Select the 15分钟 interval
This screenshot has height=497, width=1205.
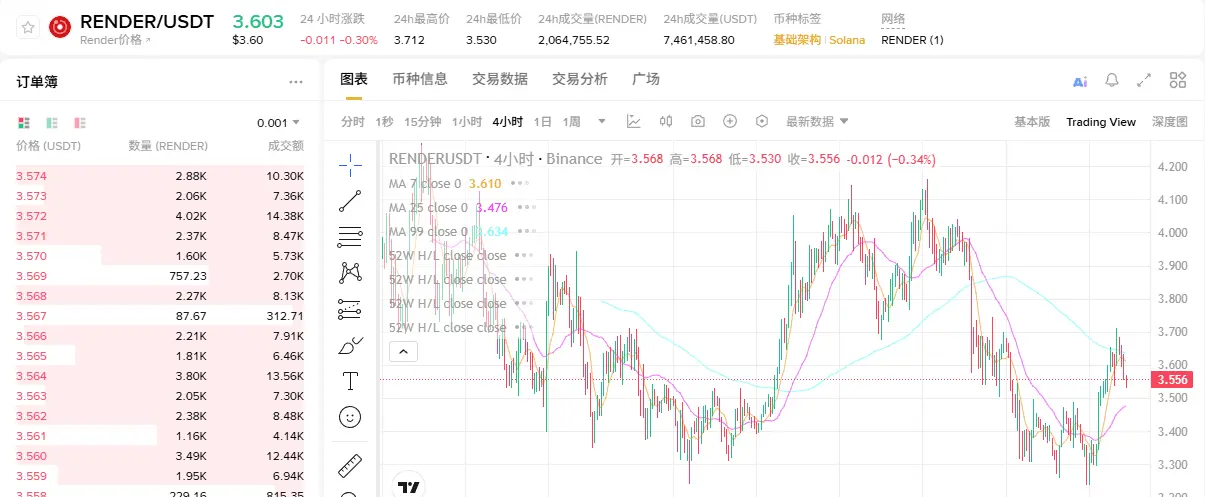pyautogui.click(x=422, y=122)
